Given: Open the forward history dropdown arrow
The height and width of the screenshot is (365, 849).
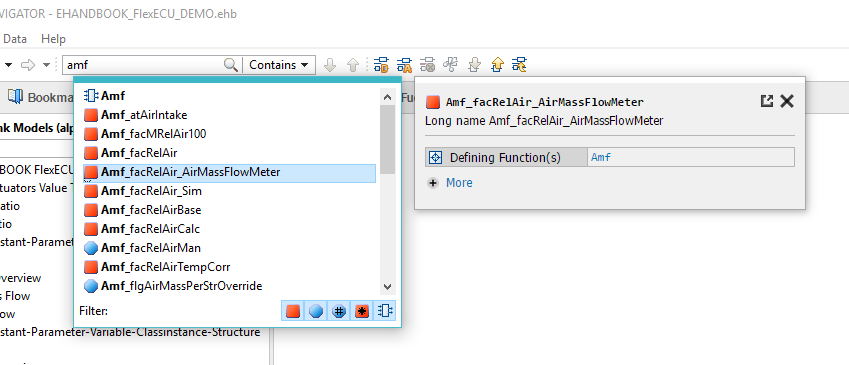Looking at the screenshot, I should tap(47, 65).
